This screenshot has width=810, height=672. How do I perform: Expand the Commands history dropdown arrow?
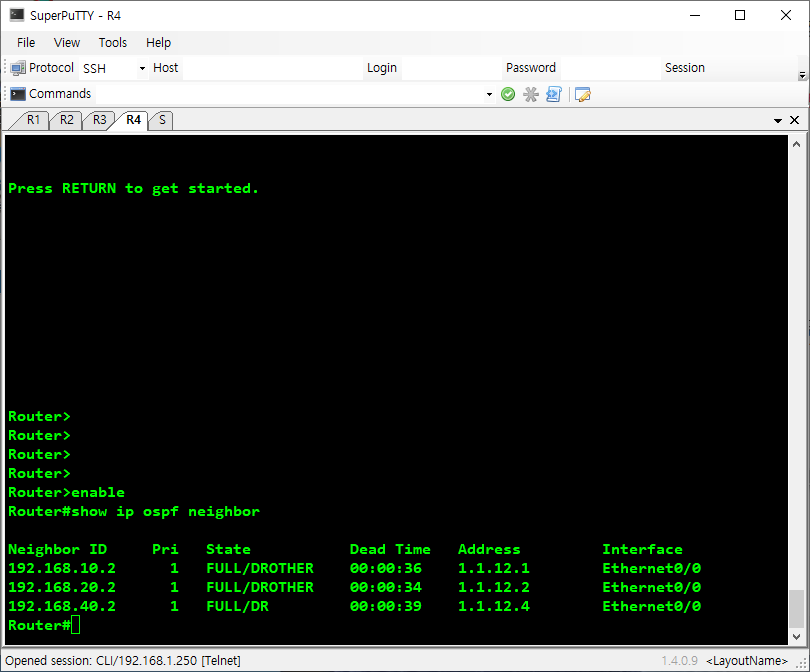489,95
